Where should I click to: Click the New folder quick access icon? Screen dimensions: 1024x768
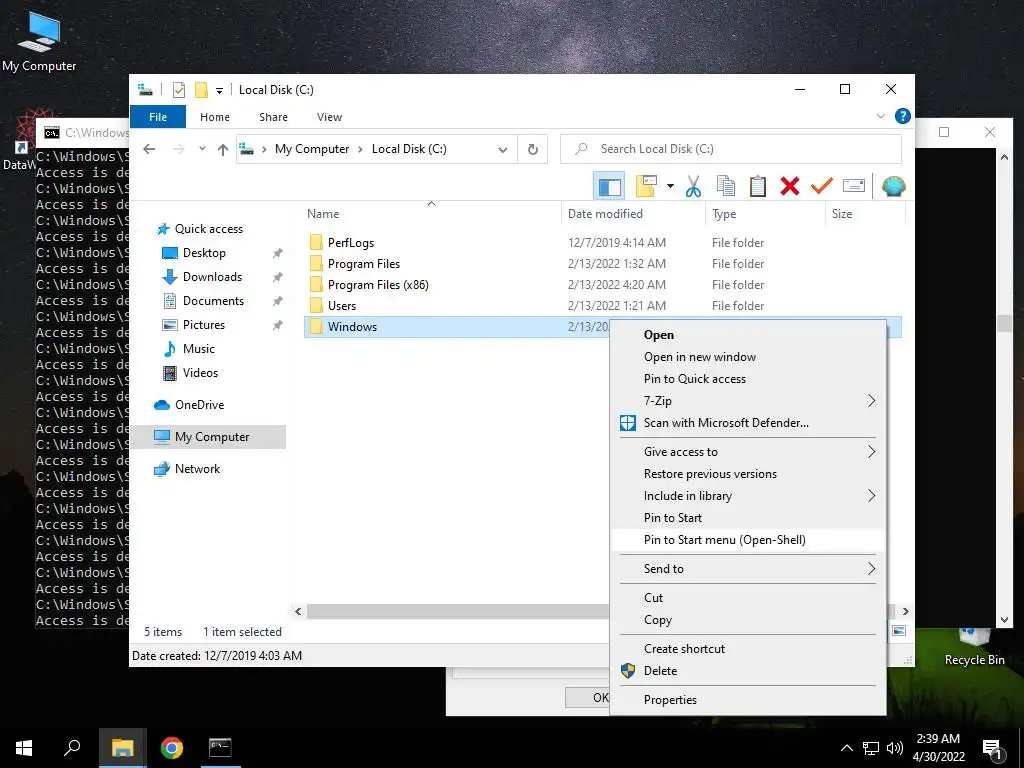tap(201, 90)
